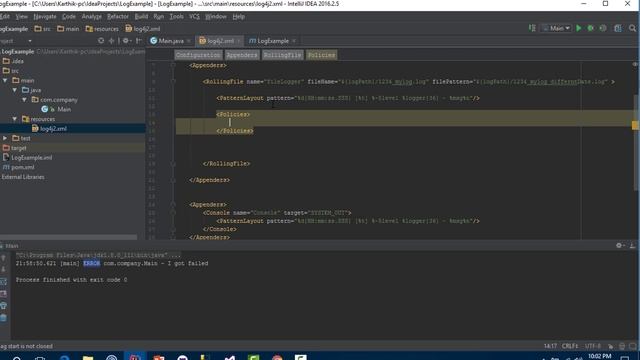Viewport: 640px width, 360px height.
Task: Click the Project panel horizontal scrollbar
Action: tap(69, 237)
